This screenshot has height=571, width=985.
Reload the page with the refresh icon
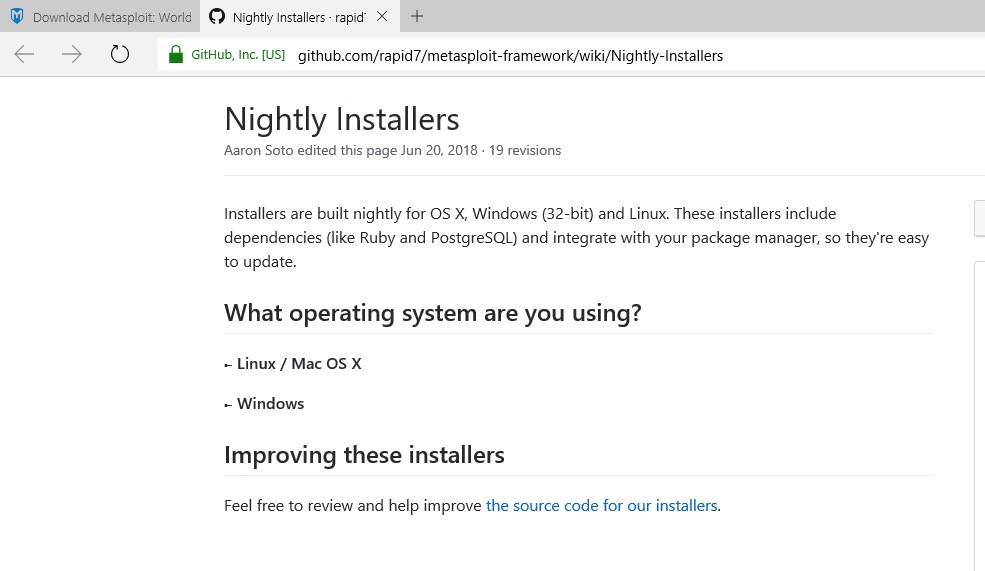(x=120, y=55)
